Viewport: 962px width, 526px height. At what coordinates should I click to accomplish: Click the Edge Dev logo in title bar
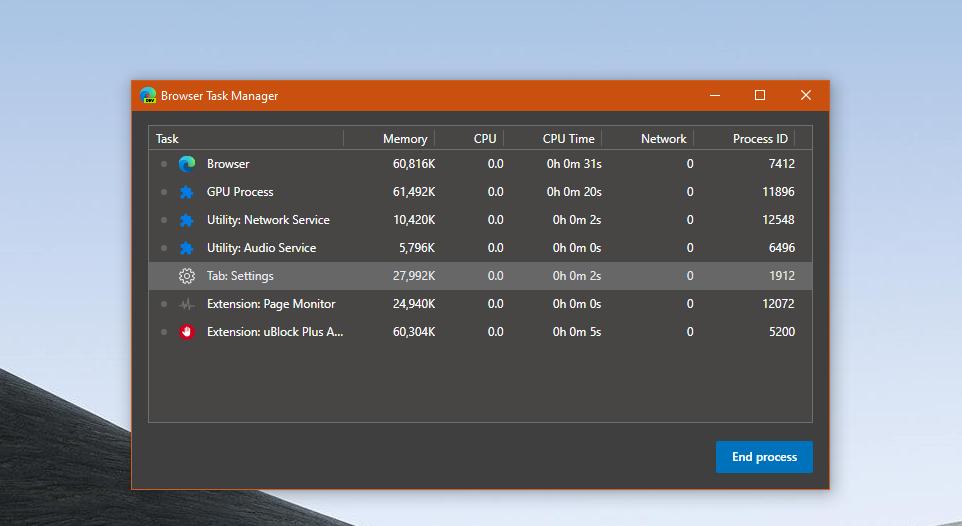[147, 96]
